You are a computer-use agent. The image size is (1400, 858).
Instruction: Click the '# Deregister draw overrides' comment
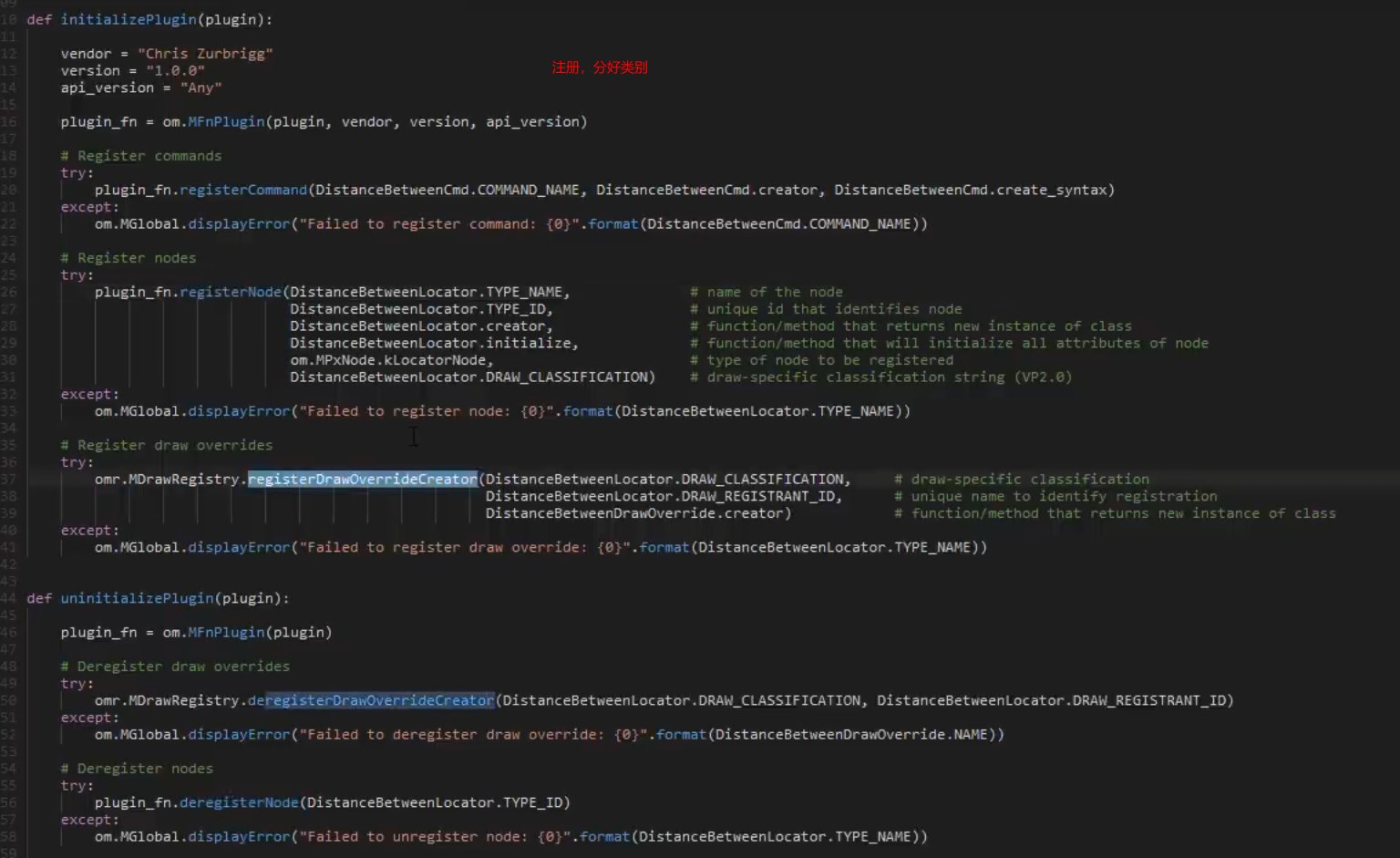[x=175, y=667]
